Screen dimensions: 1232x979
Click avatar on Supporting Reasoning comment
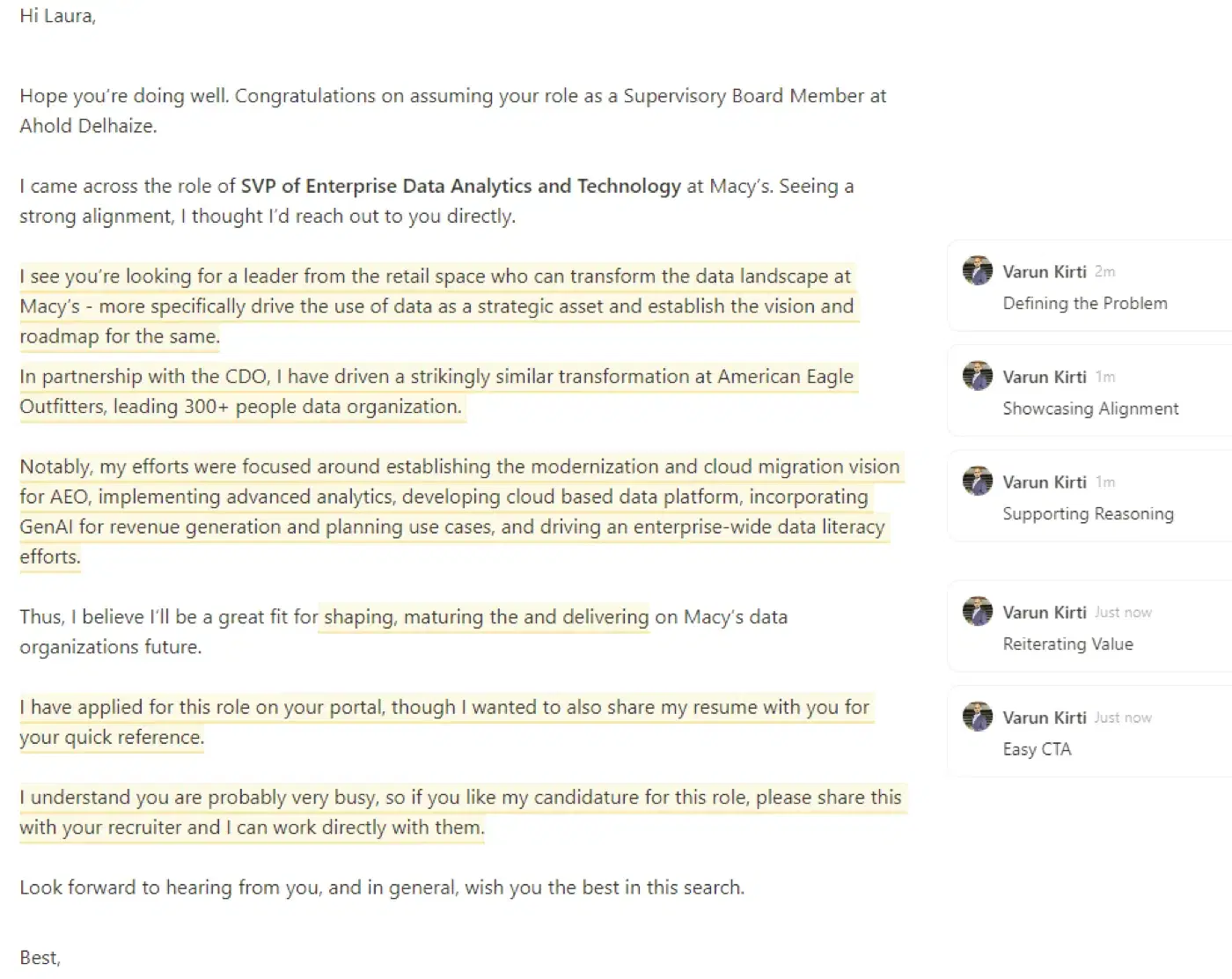click(x=977, y=482)
